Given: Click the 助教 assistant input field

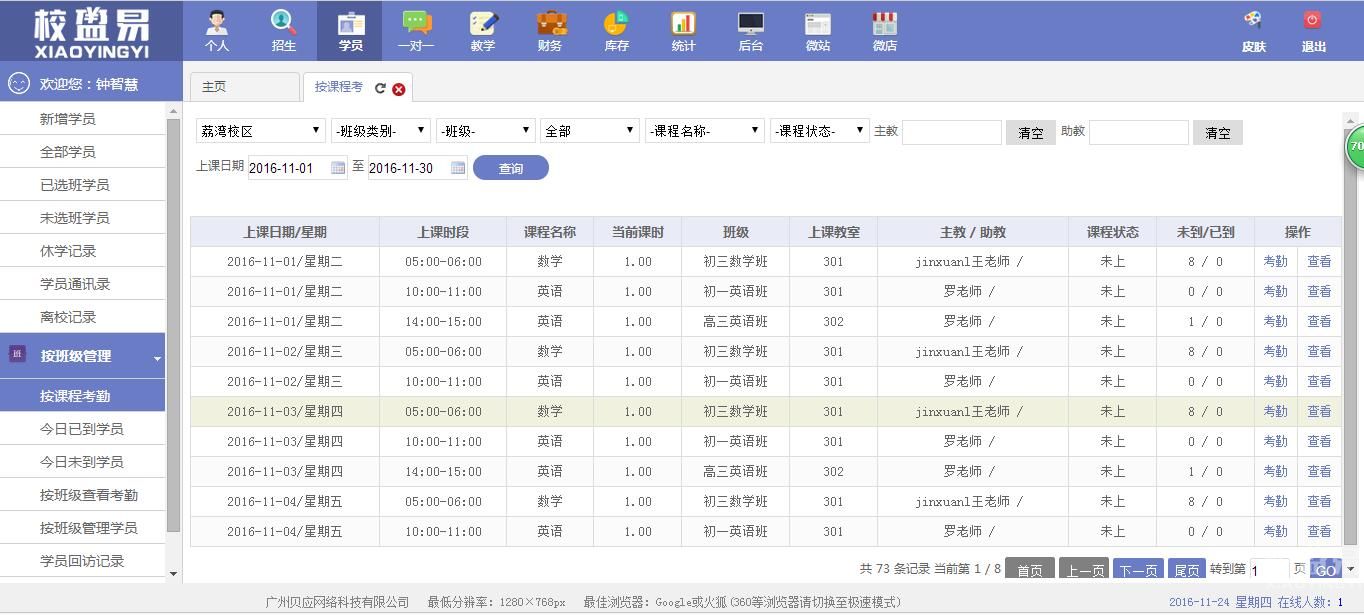Looking at the screenshot, I should 1139,132.
